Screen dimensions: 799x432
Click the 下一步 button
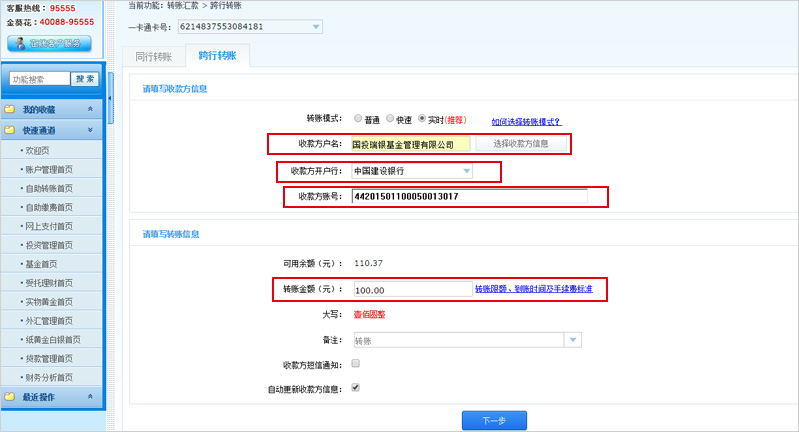[494, 420]
